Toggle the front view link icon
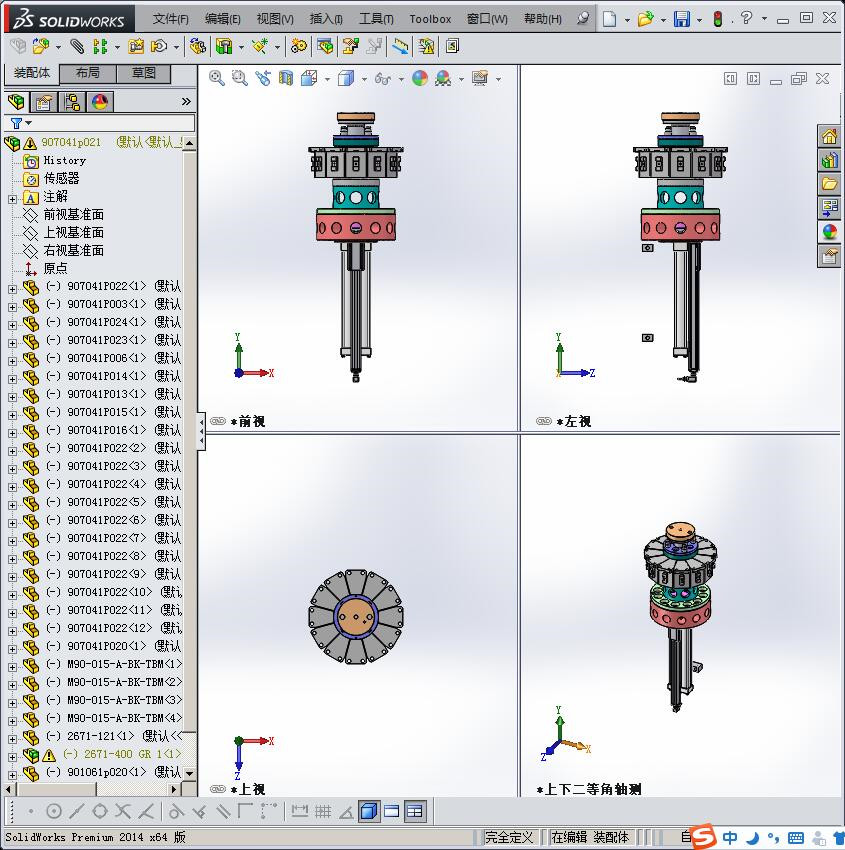Image resolution: width=845 pixels, height=850 pixels. coord(218,421)
